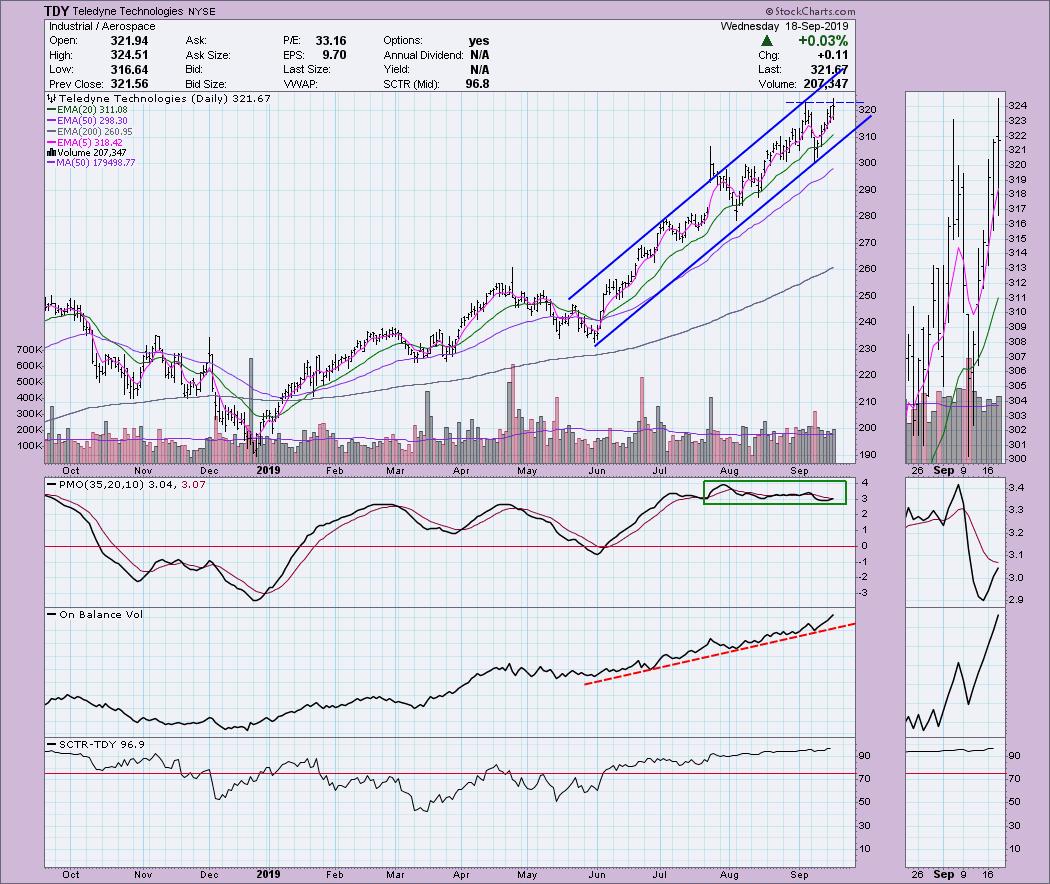Click the TDY ticker symbol in the title

coord(56,11)
